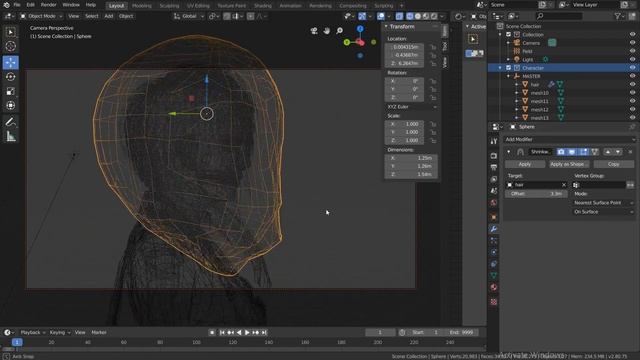Open XYZ Euler rotation mode dropdown
Image resolution: width=640 pixels, height=360 pixels.
411,107
